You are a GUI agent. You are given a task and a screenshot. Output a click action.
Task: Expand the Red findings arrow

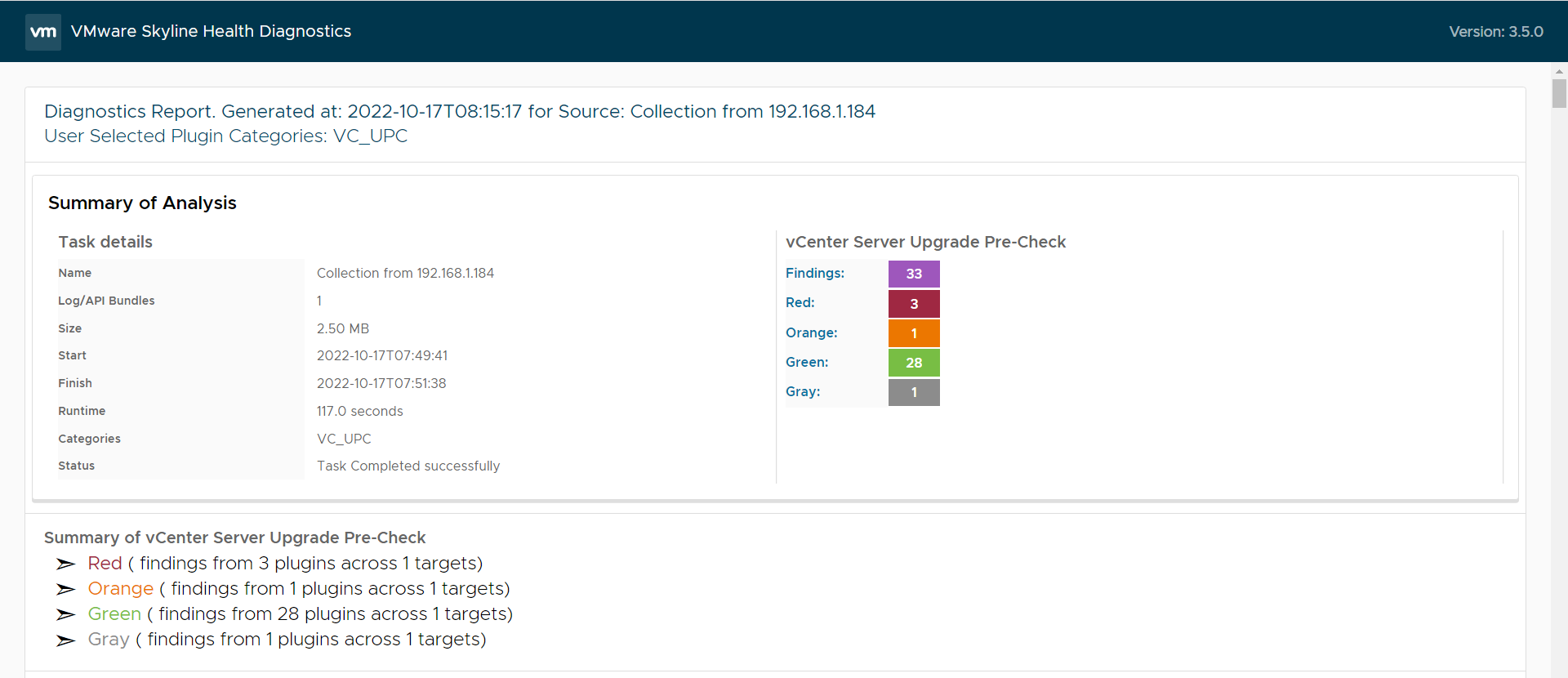tap(65, 564)
